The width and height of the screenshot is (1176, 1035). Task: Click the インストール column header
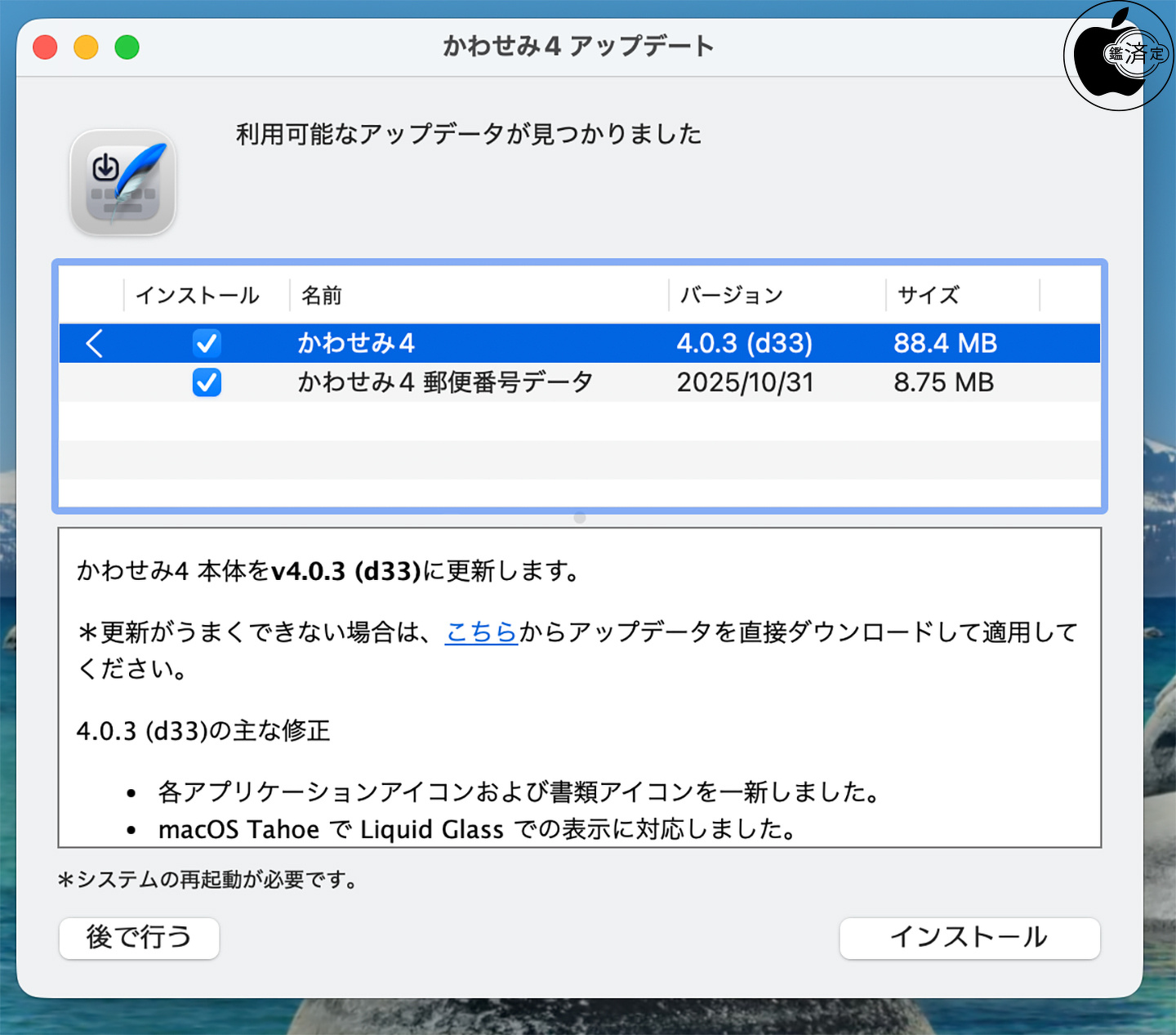click(198, 295)
